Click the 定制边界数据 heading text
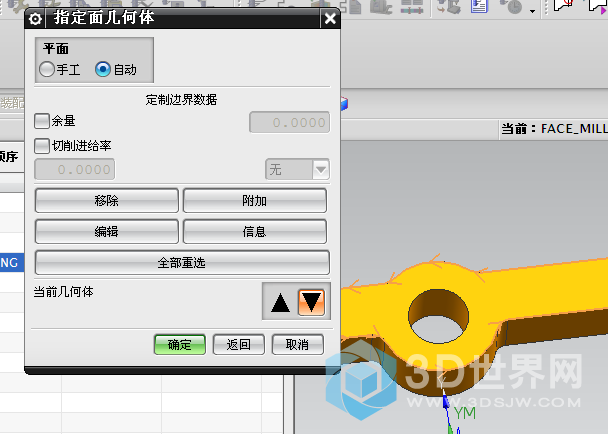This screenshot has height=434, width=608. (181, 100)
